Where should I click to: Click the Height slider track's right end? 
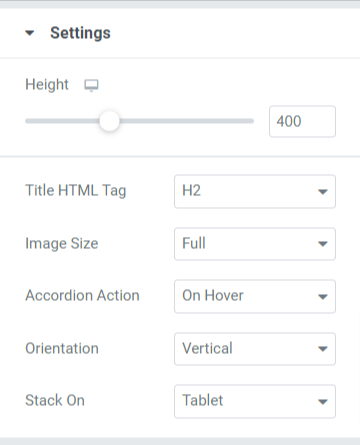250,121
